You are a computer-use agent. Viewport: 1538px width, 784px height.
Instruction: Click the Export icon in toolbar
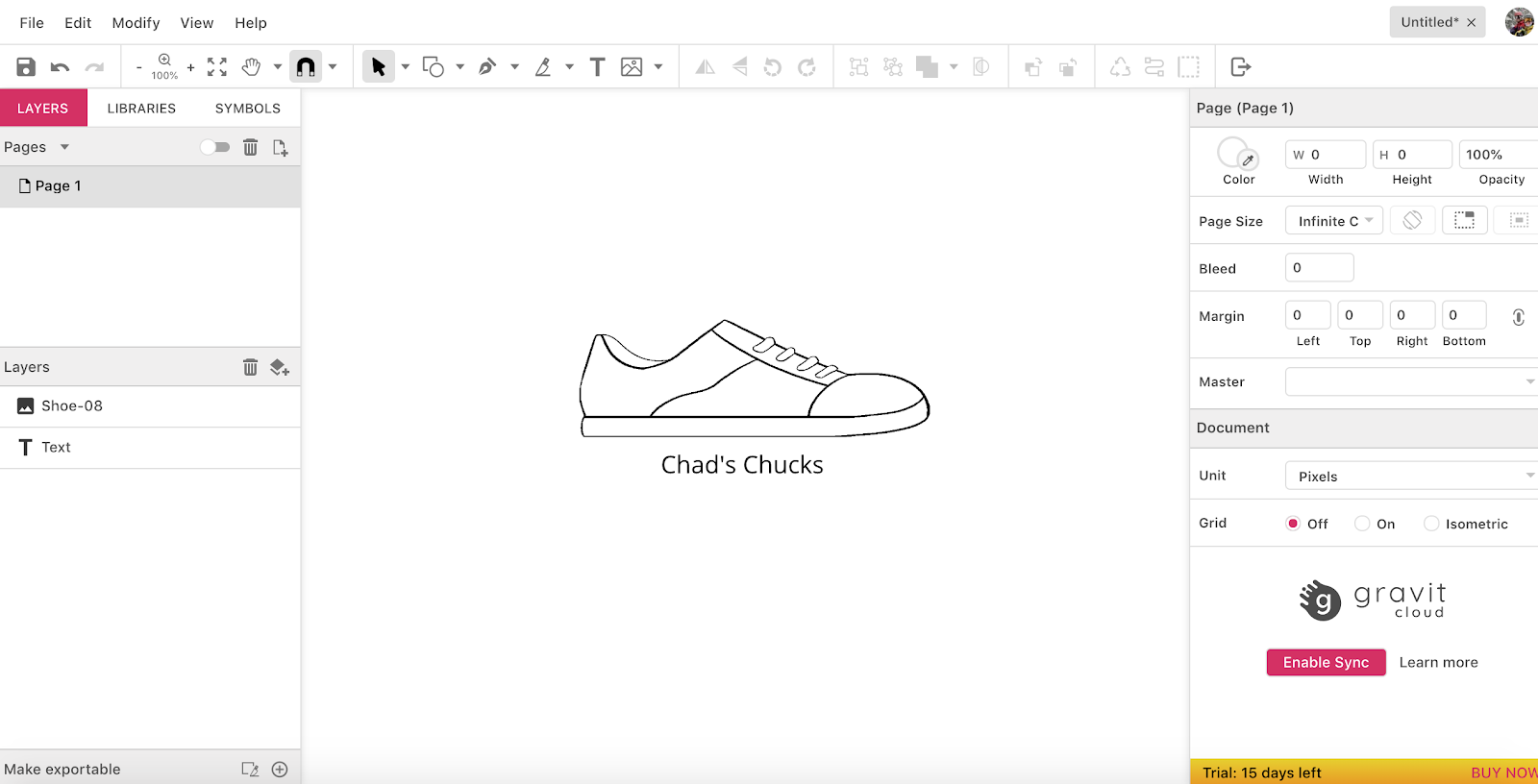(1240, 67)
